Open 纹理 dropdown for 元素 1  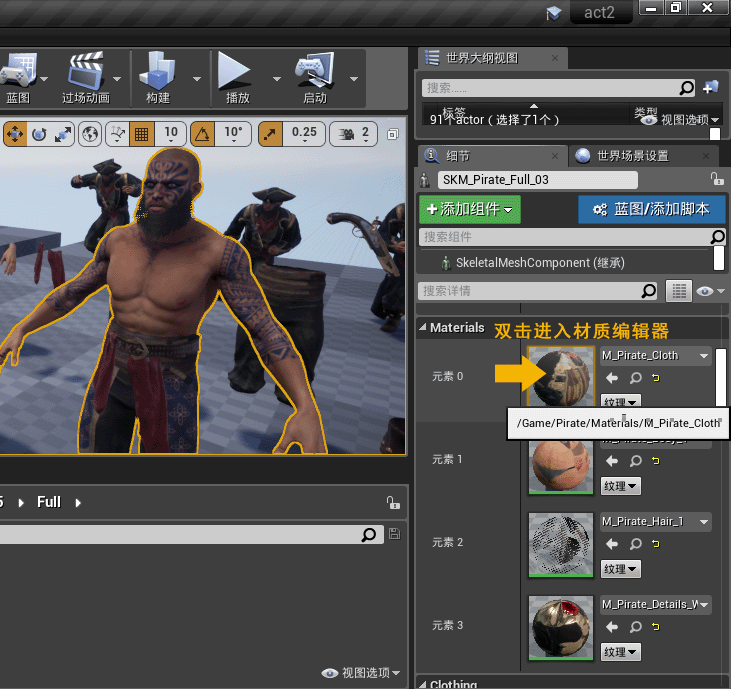(x=620, y=486)
